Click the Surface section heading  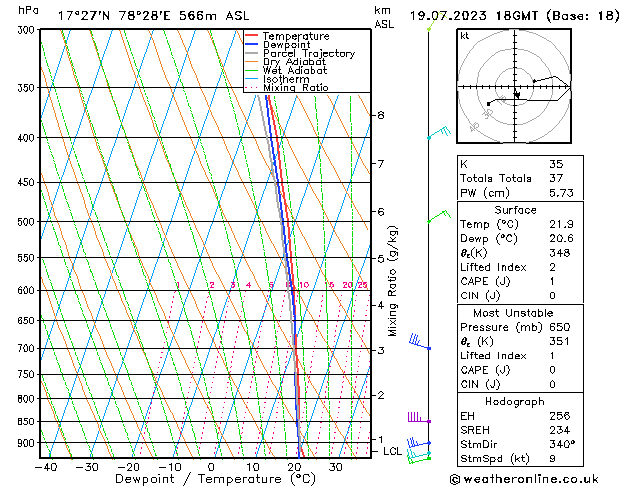pyautogui.click(x=515, y=210)
